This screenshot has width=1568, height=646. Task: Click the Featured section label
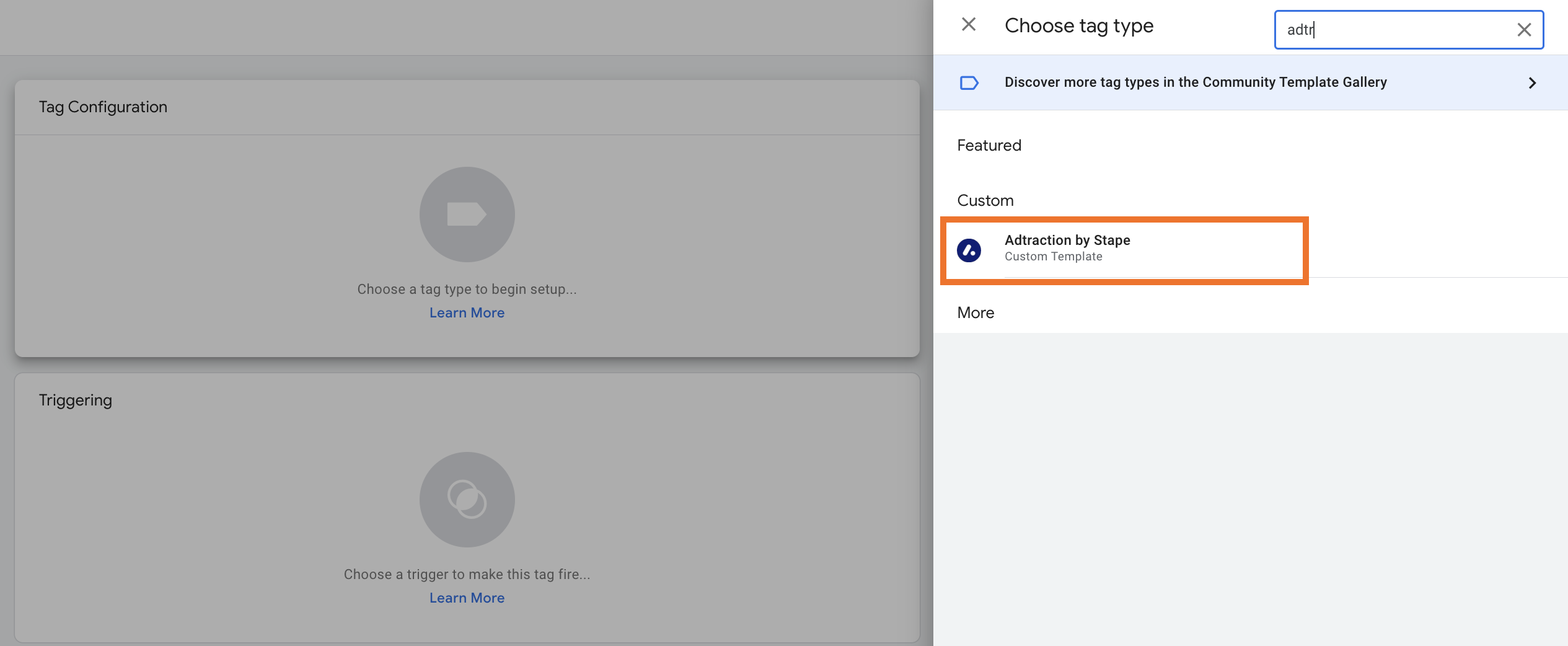pos(989,145)
